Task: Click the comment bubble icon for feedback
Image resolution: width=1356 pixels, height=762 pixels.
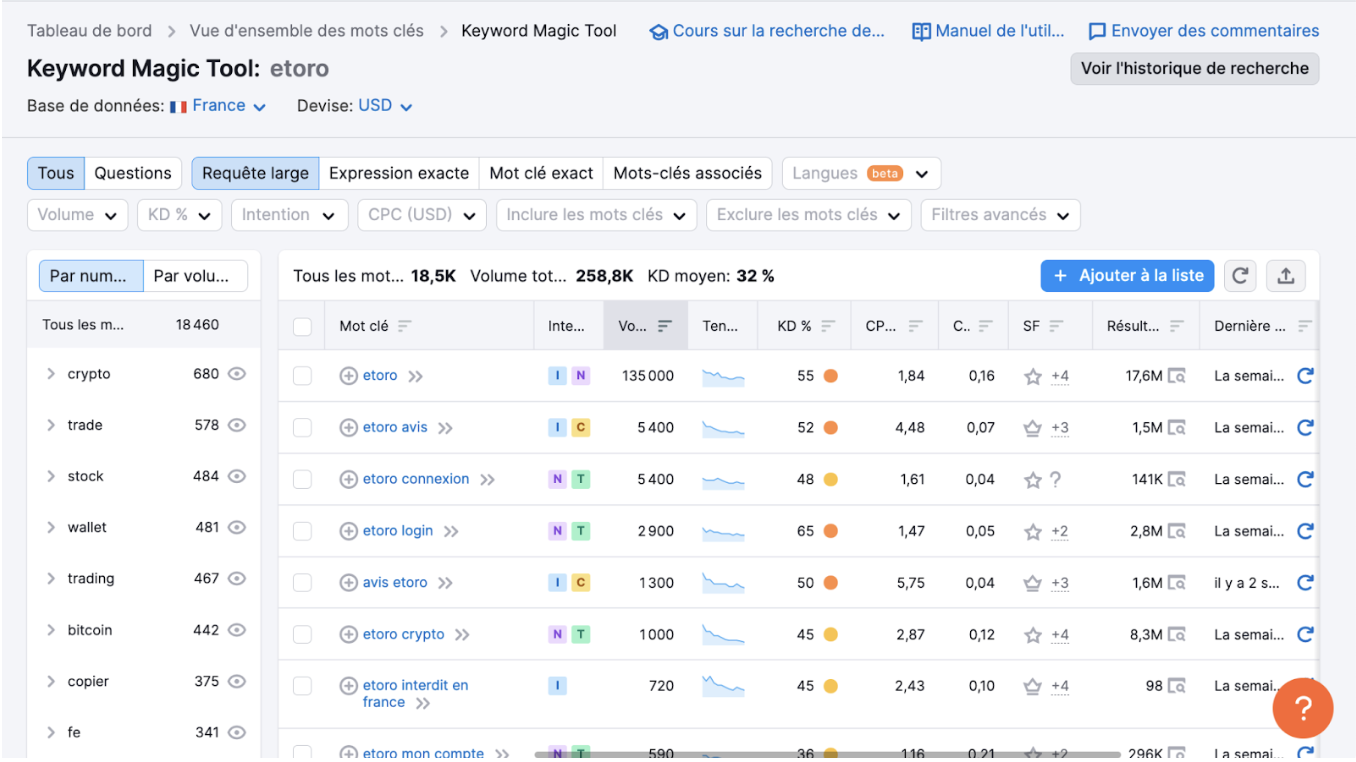Action: [1097, 32]
